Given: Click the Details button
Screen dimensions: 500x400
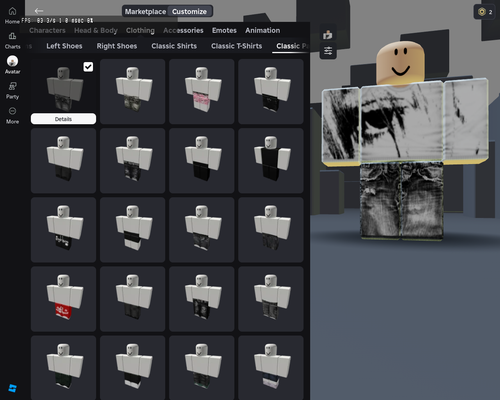Looking at the screenshot, I should click(x=63, y=119).
